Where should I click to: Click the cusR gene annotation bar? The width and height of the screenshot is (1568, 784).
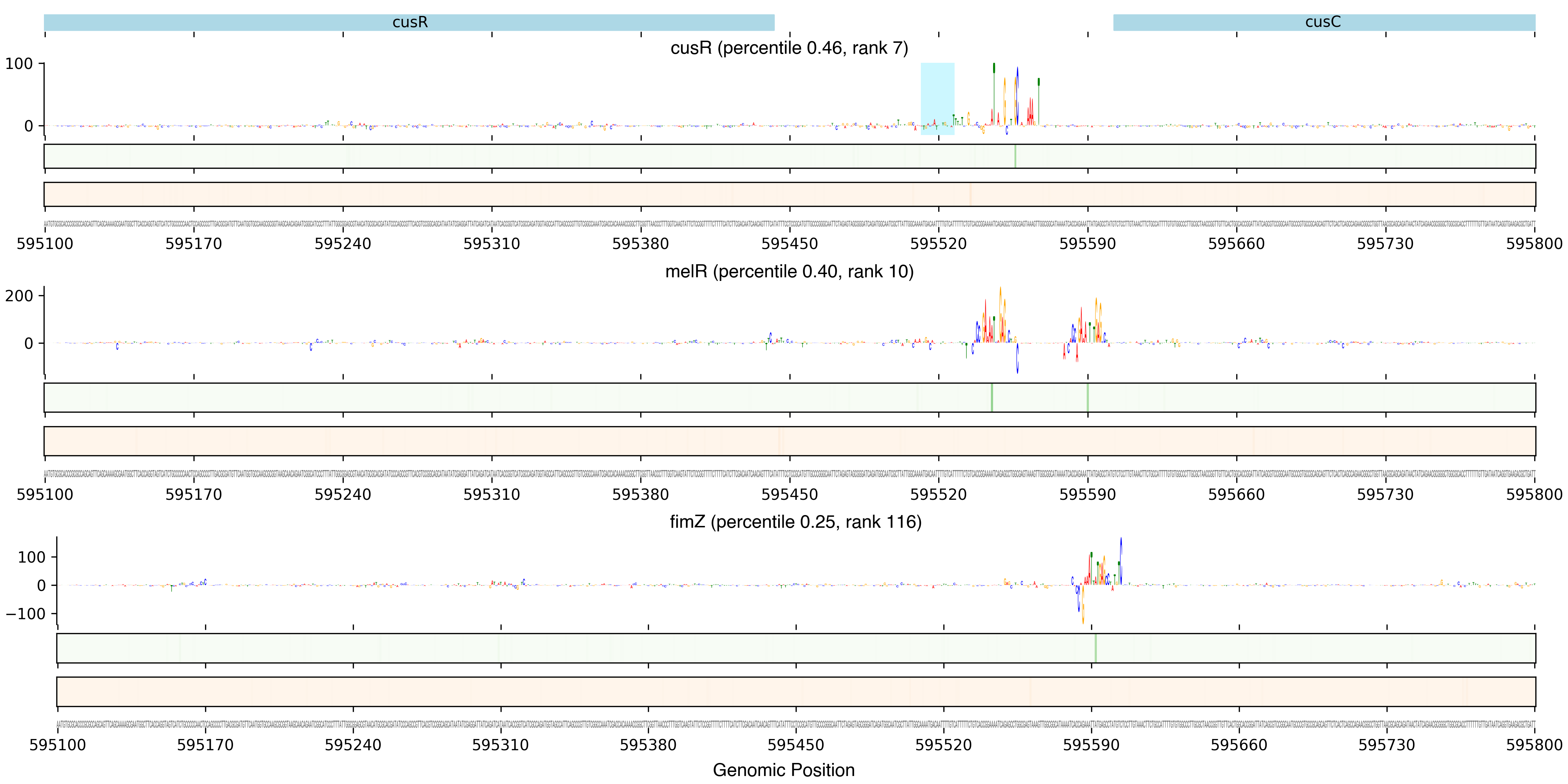409,23
